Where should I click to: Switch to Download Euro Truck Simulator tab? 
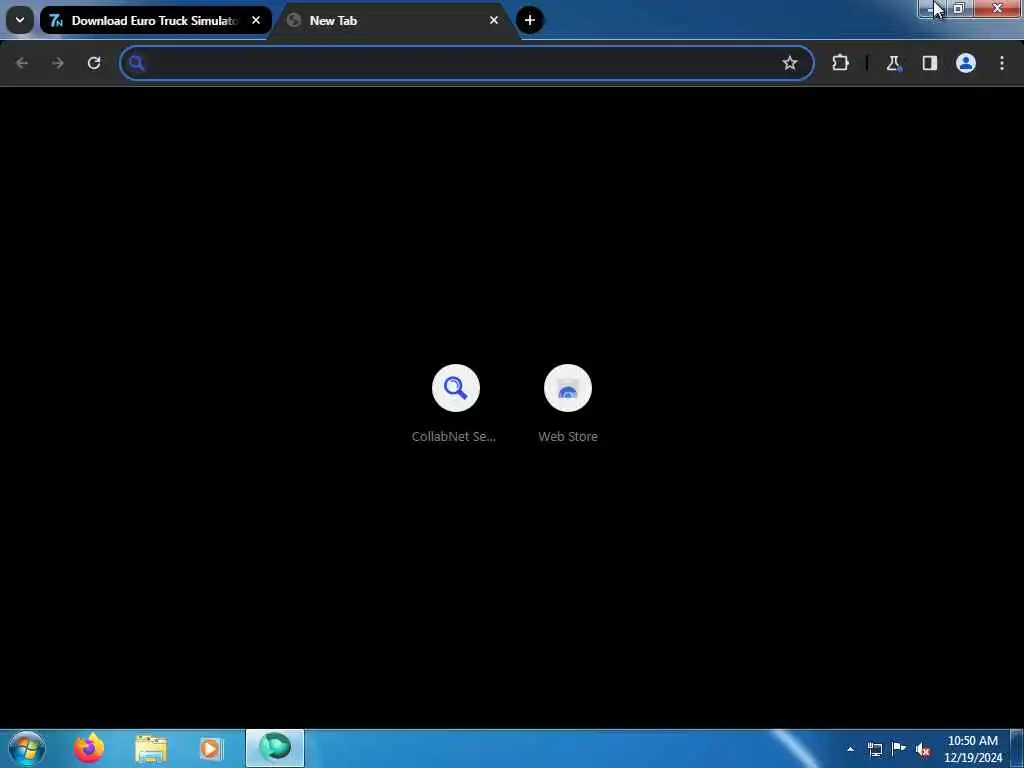pyautogui.click(x=155, y=20)
